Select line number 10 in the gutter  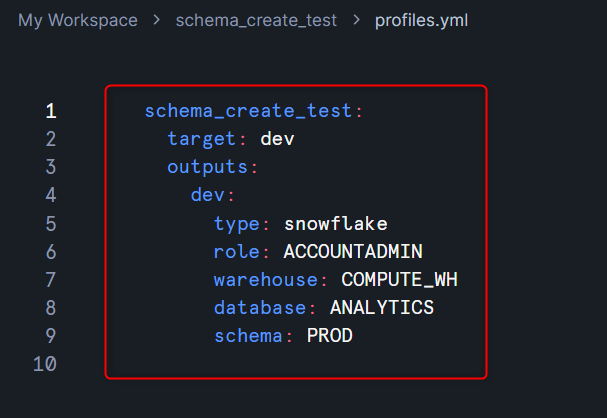point(45,364)
